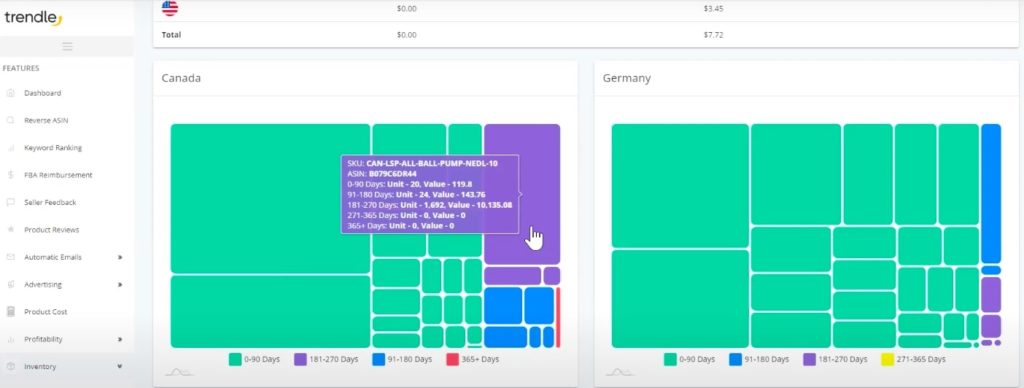Click the Product Reviews star icon
1024x388 pixels.
[10, 230]
